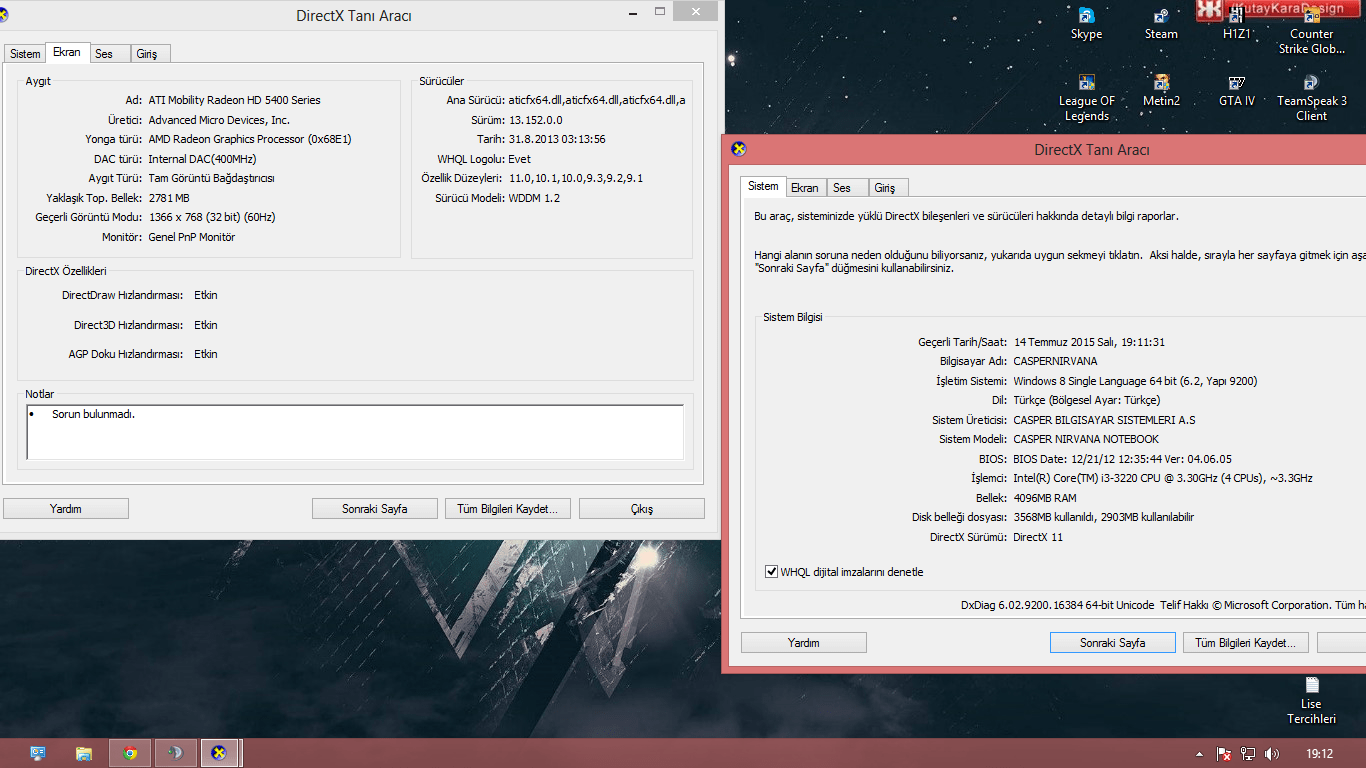Select the Ekran tab in left DirectX window
This screenshot has height=768, width=1366.
pos(67,52)
